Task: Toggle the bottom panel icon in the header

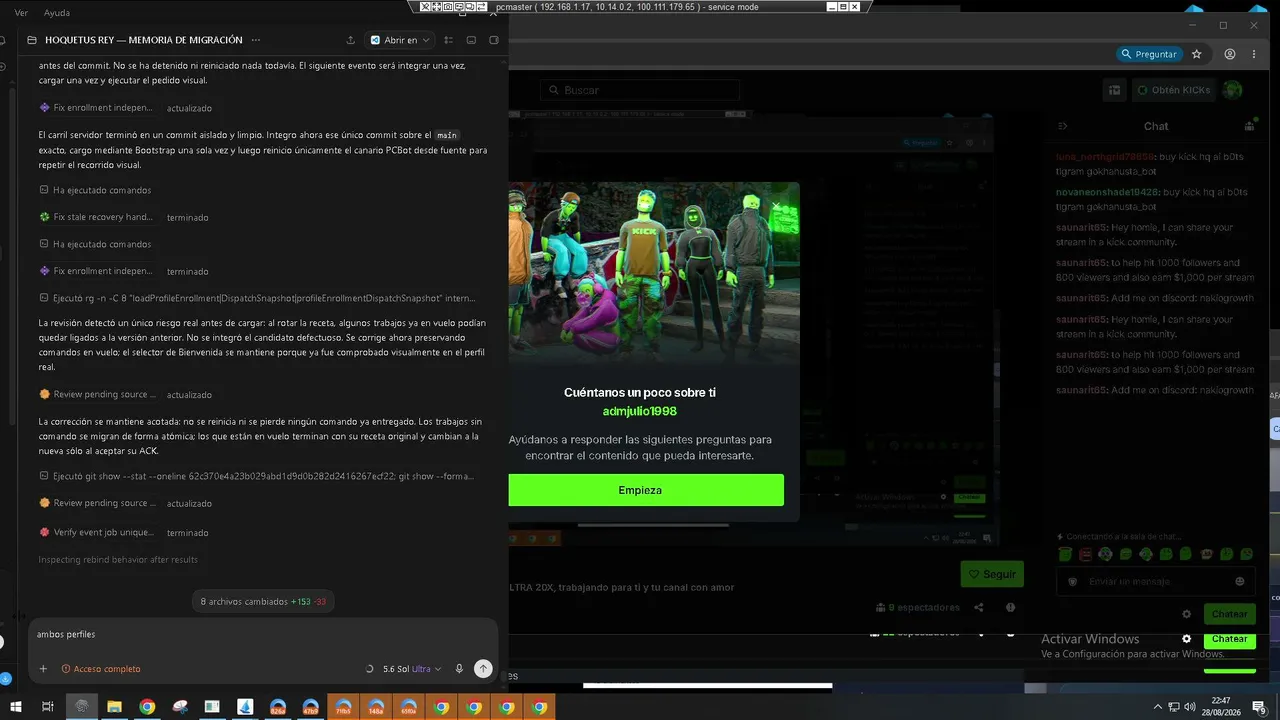Action: pos(471,40)
